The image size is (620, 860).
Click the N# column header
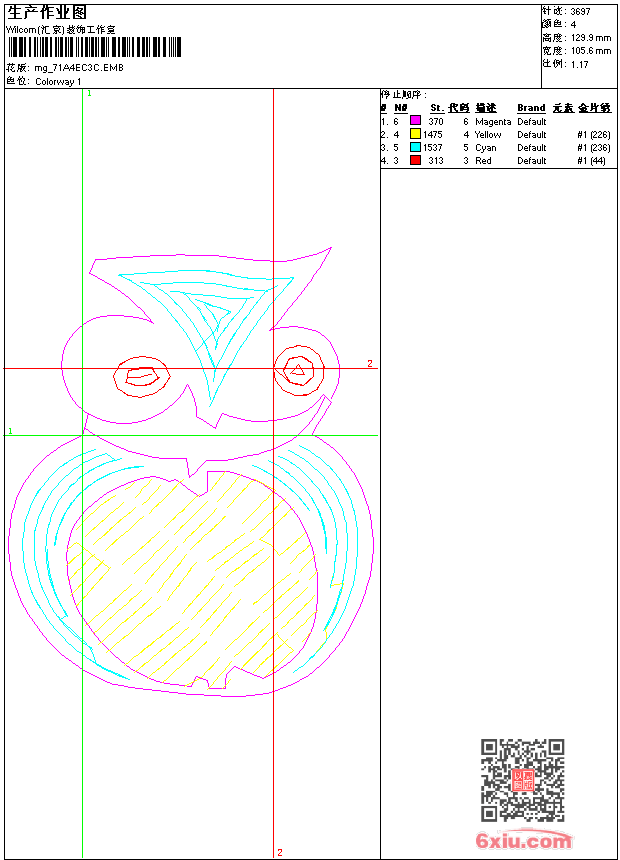point(401,108)
